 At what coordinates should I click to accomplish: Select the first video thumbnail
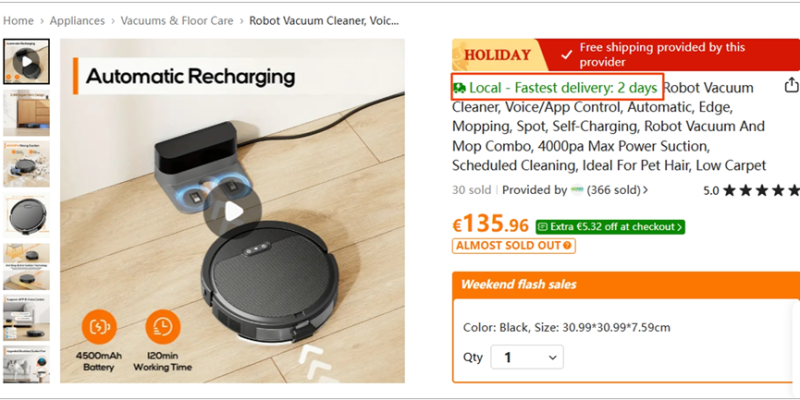pyautogui.click(x=26, y=63)
